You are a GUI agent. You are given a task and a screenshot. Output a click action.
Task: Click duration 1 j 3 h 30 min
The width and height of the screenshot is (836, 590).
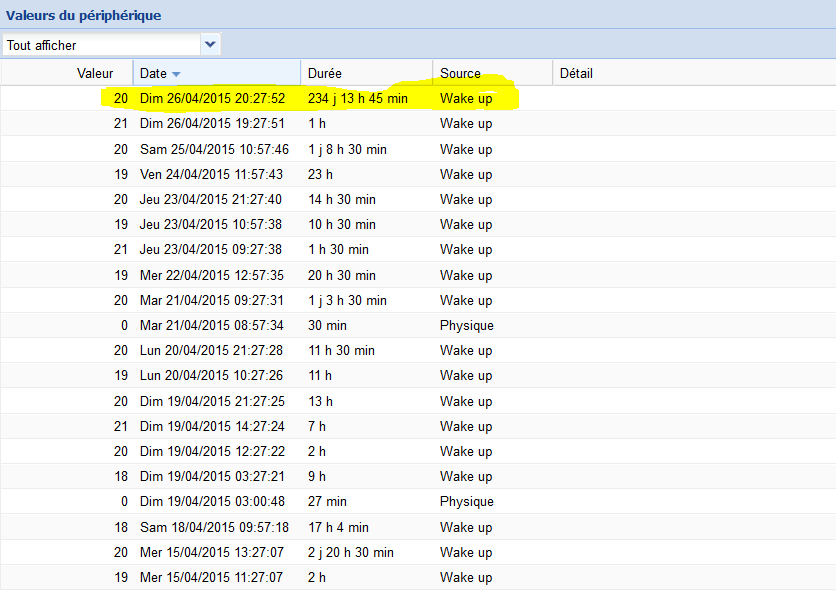[x=347, y=301]
